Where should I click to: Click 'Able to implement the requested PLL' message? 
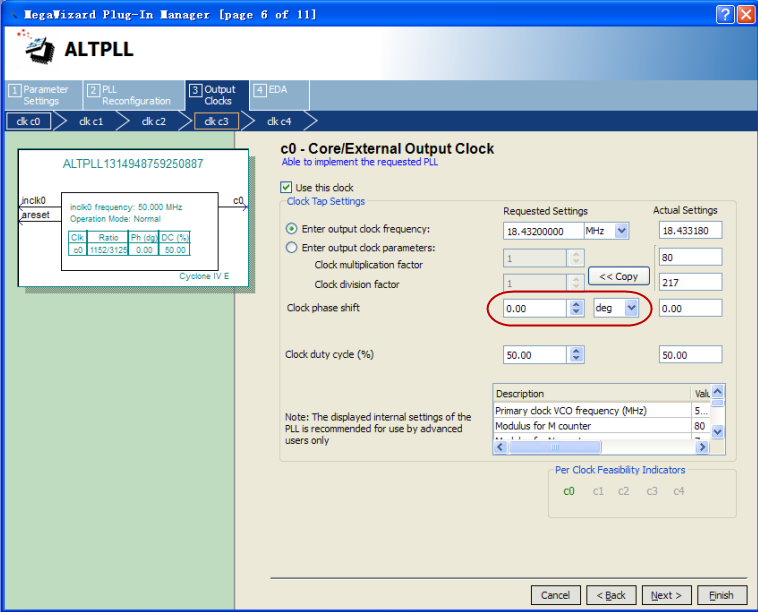click(x=360, y=162)
